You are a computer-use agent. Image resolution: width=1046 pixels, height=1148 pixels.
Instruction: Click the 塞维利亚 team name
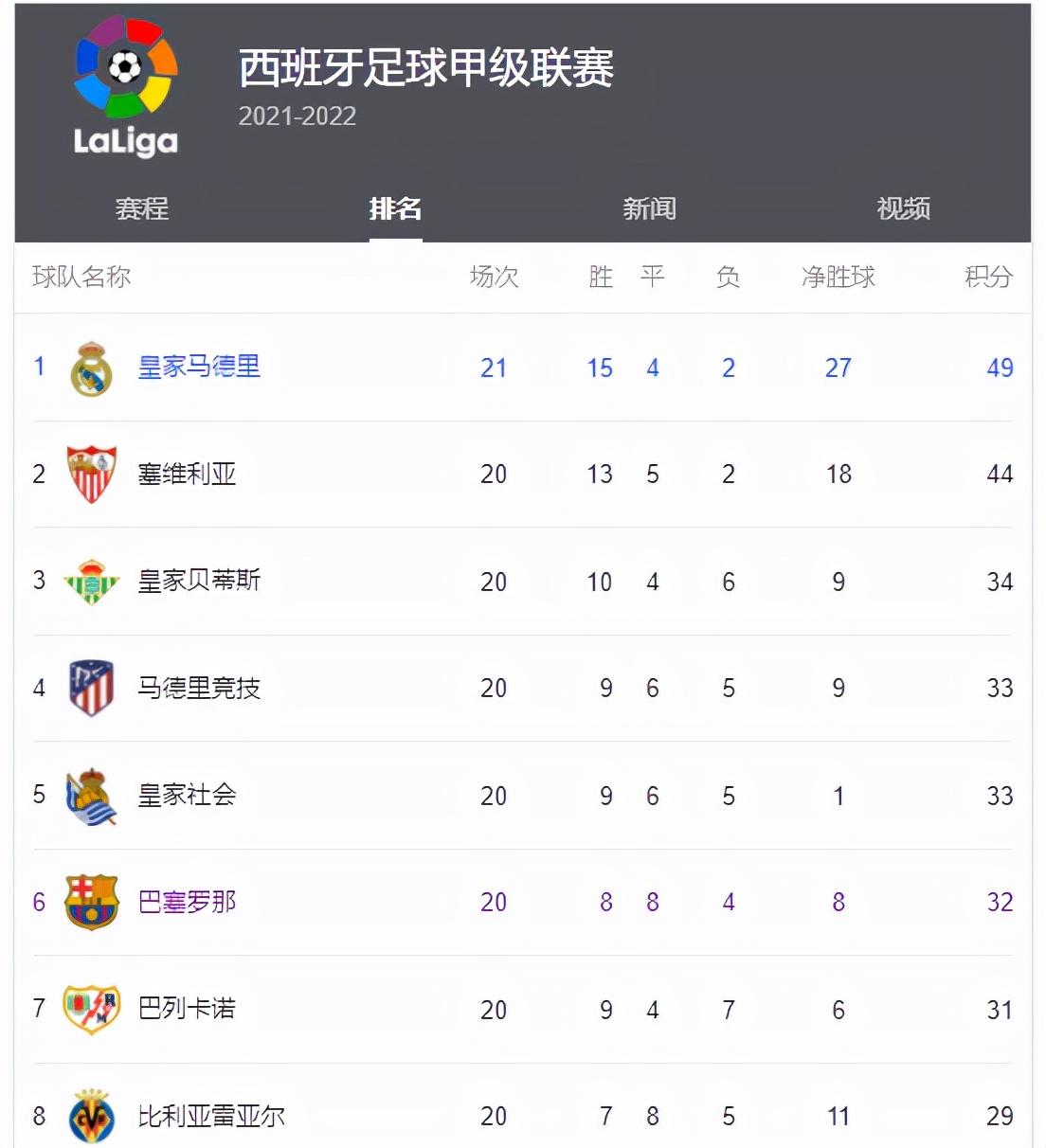point(187,474)
